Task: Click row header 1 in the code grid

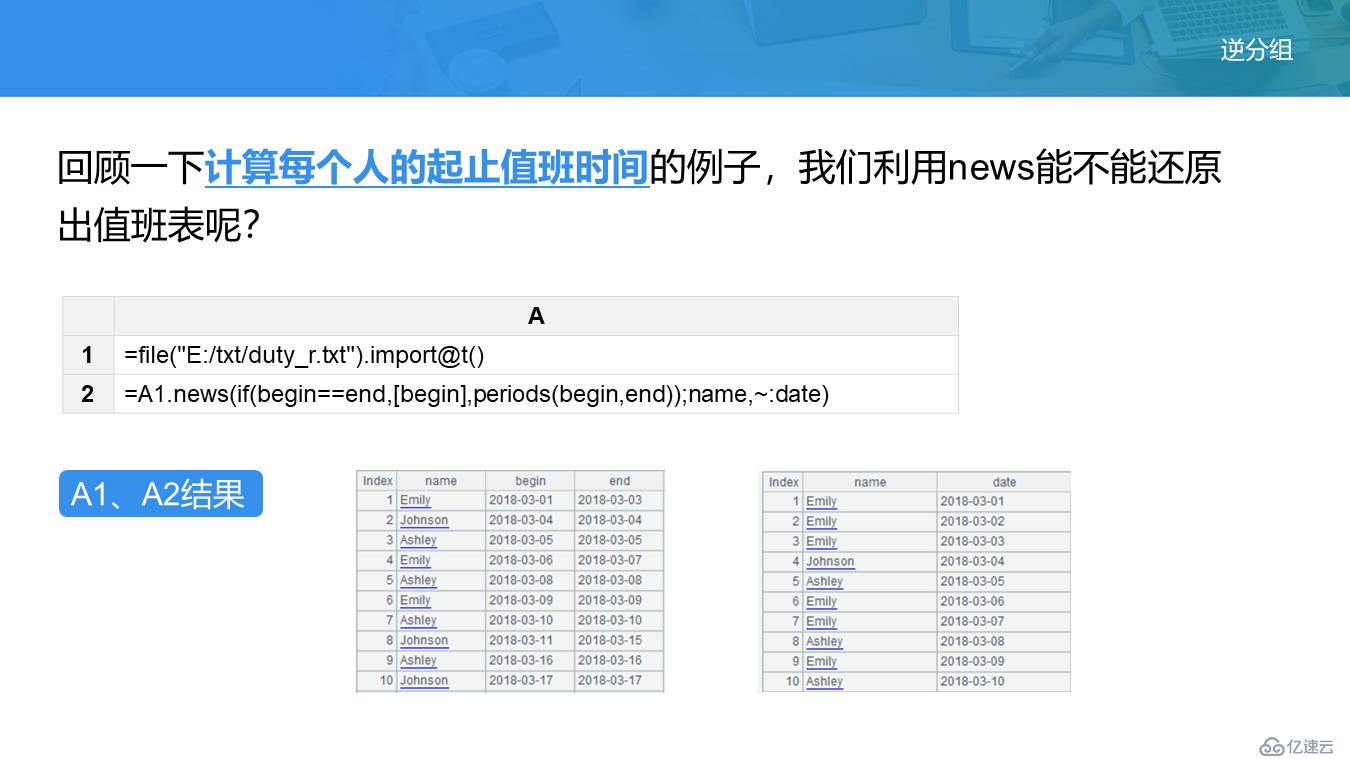Action: 88,355
